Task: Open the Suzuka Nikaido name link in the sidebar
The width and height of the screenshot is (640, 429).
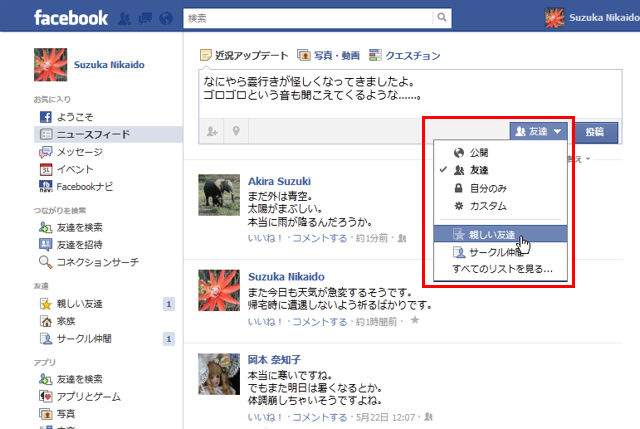Action: click(x=109, y=65)
